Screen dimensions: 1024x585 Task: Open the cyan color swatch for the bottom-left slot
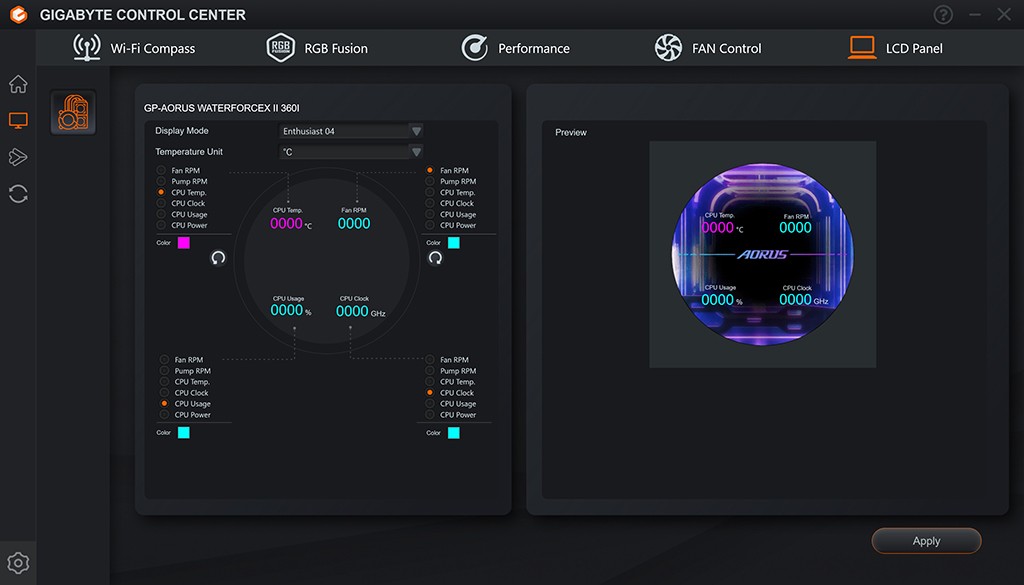[x=184, y=432]
